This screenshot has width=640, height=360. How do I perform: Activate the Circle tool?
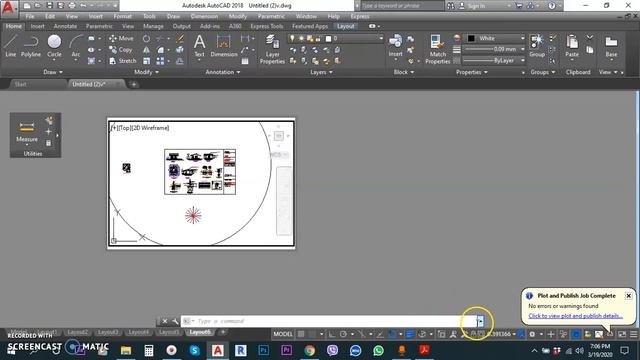(54, 46)
